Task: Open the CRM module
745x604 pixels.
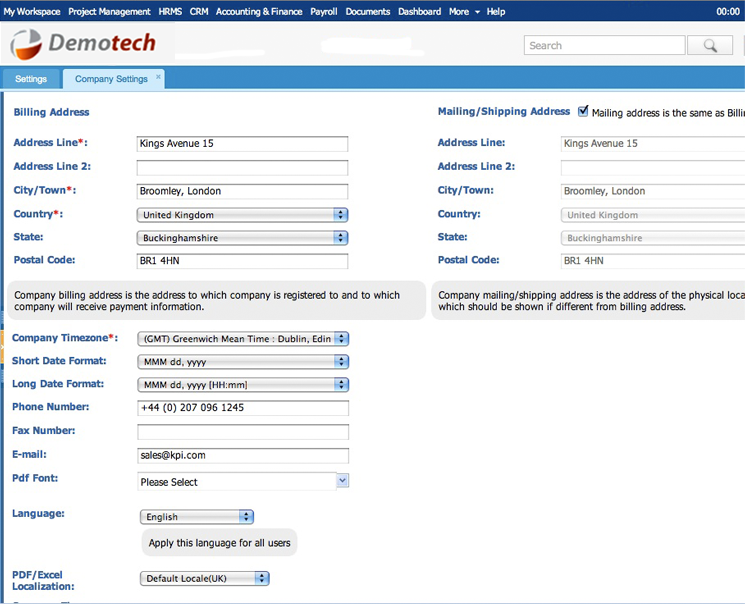Action: click(x=199, y=11)
